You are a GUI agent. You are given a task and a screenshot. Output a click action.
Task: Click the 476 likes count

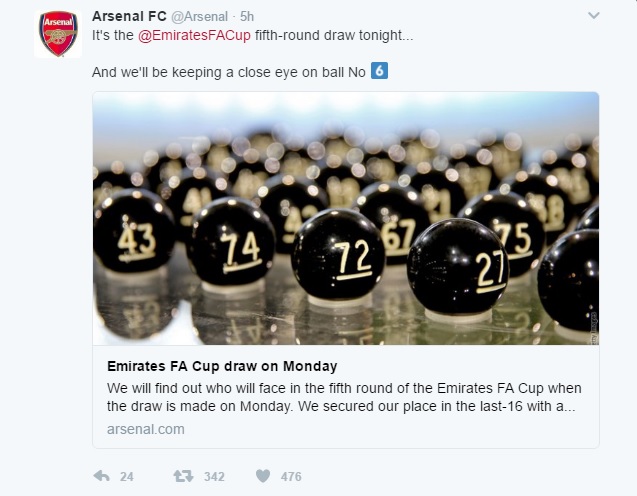(291, 477)
